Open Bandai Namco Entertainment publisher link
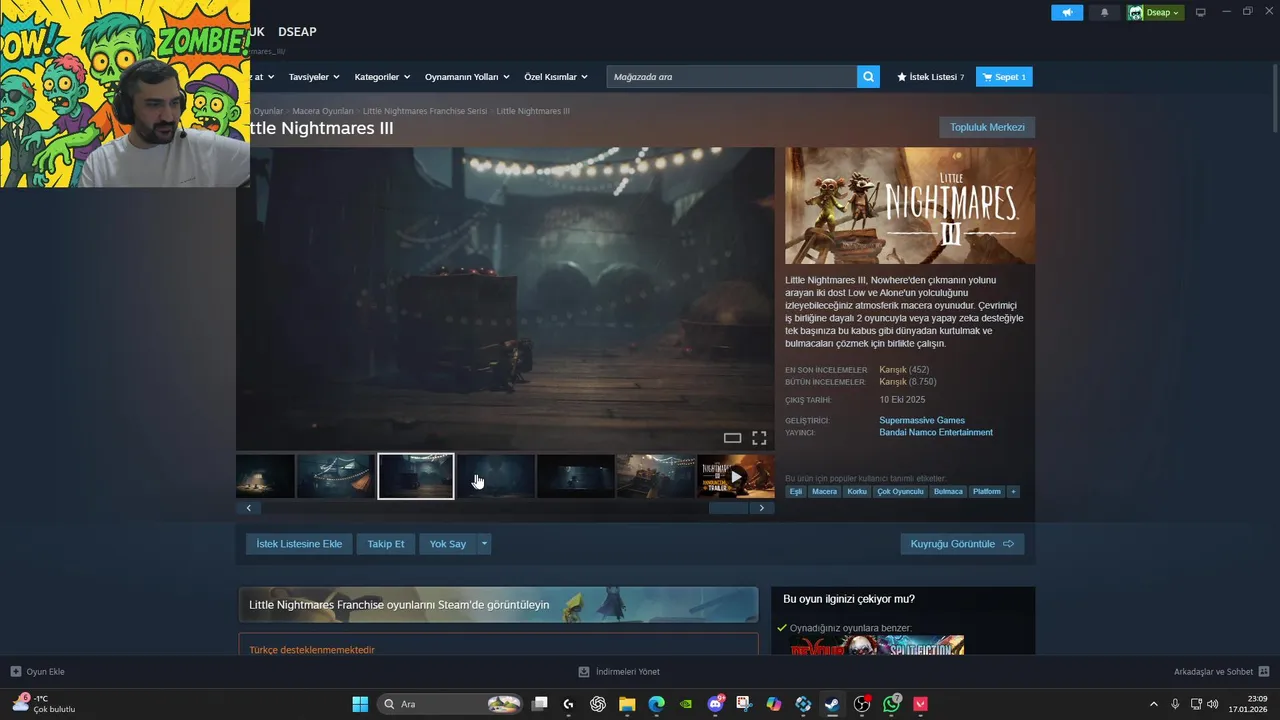Screen dimensions: 1280x720 [936, 433]
